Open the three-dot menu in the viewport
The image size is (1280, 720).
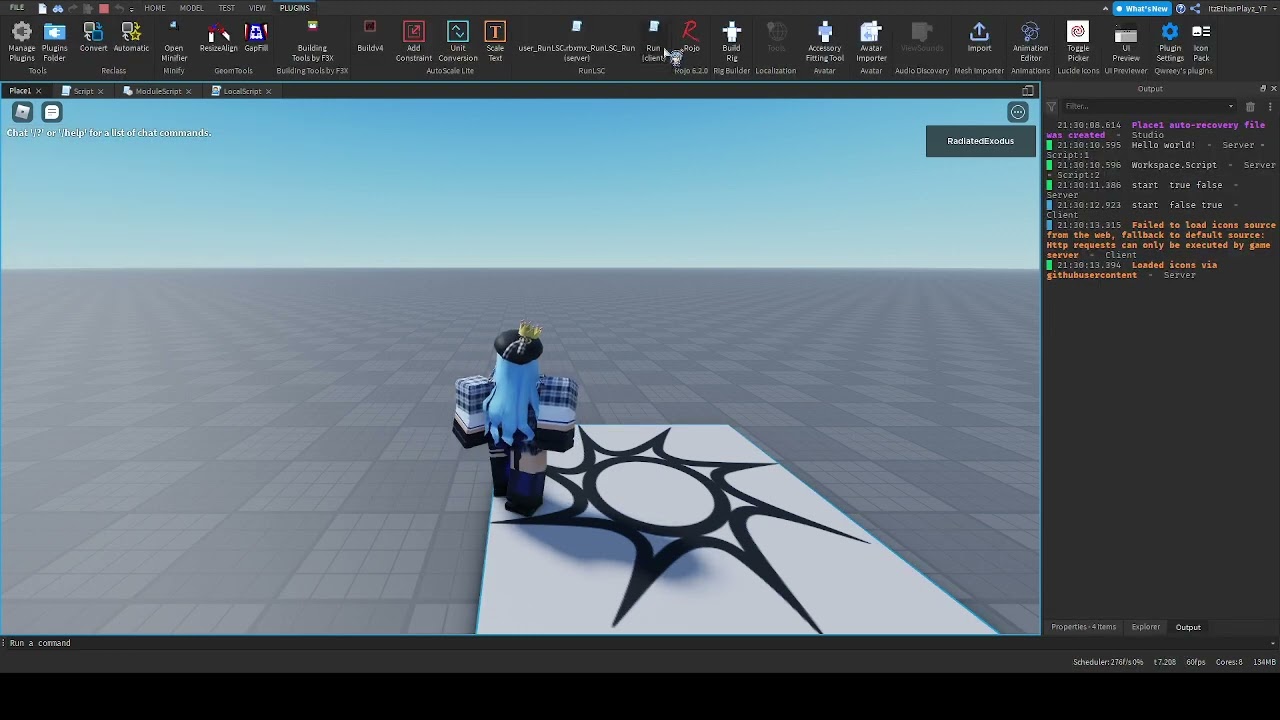coord(1018,112)
